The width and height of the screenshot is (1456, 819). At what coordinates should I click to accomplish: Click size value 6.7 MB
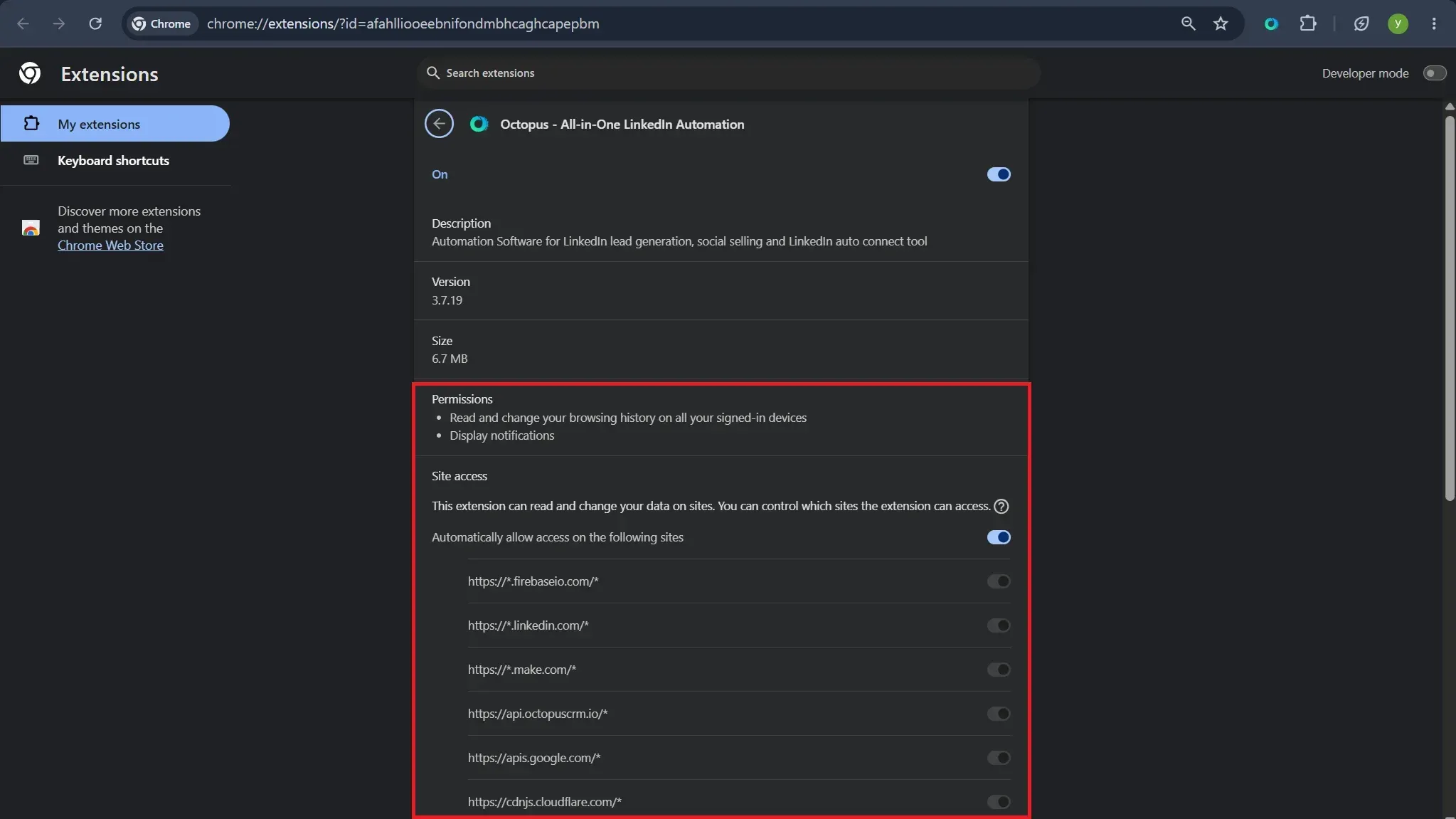coord(450,359)
